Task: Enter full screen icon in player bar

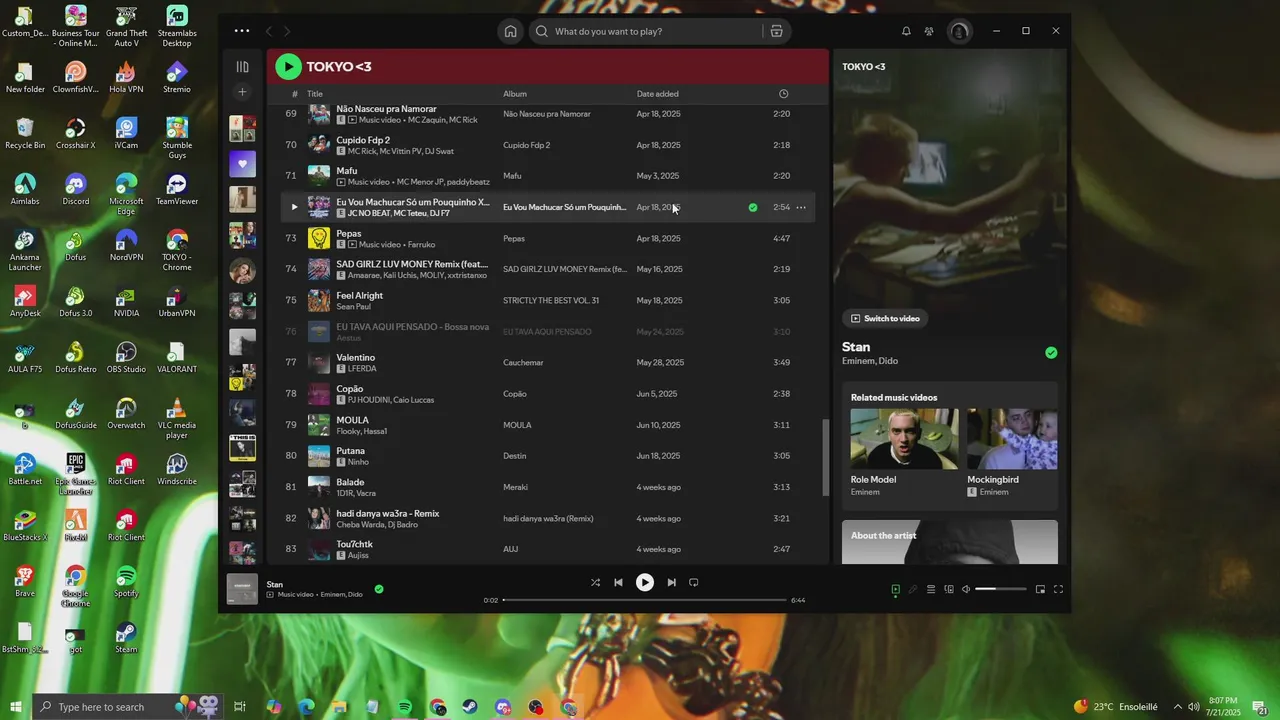Action: (1058, 589)
